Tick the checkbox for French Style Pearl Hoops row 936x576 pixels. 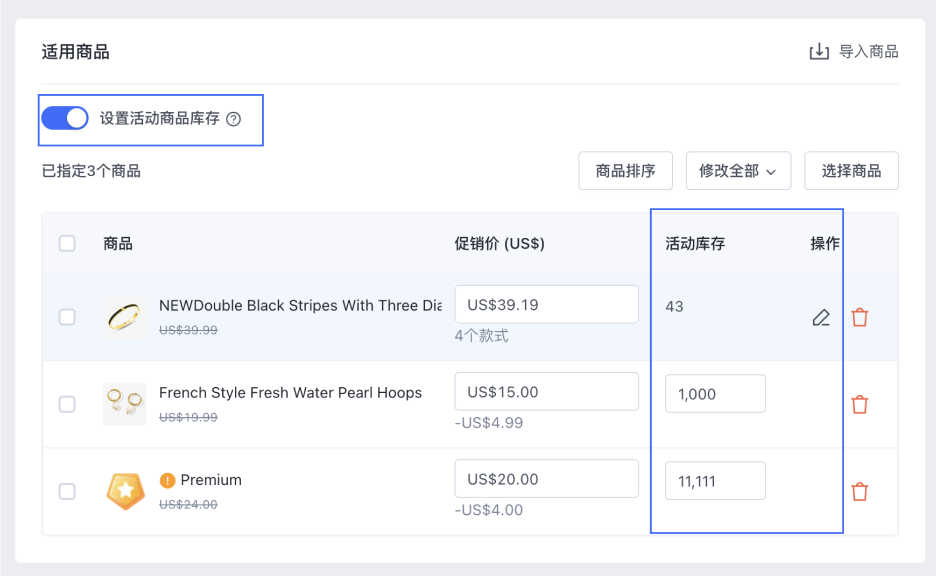pyautogui.click(x=67, y=404)
